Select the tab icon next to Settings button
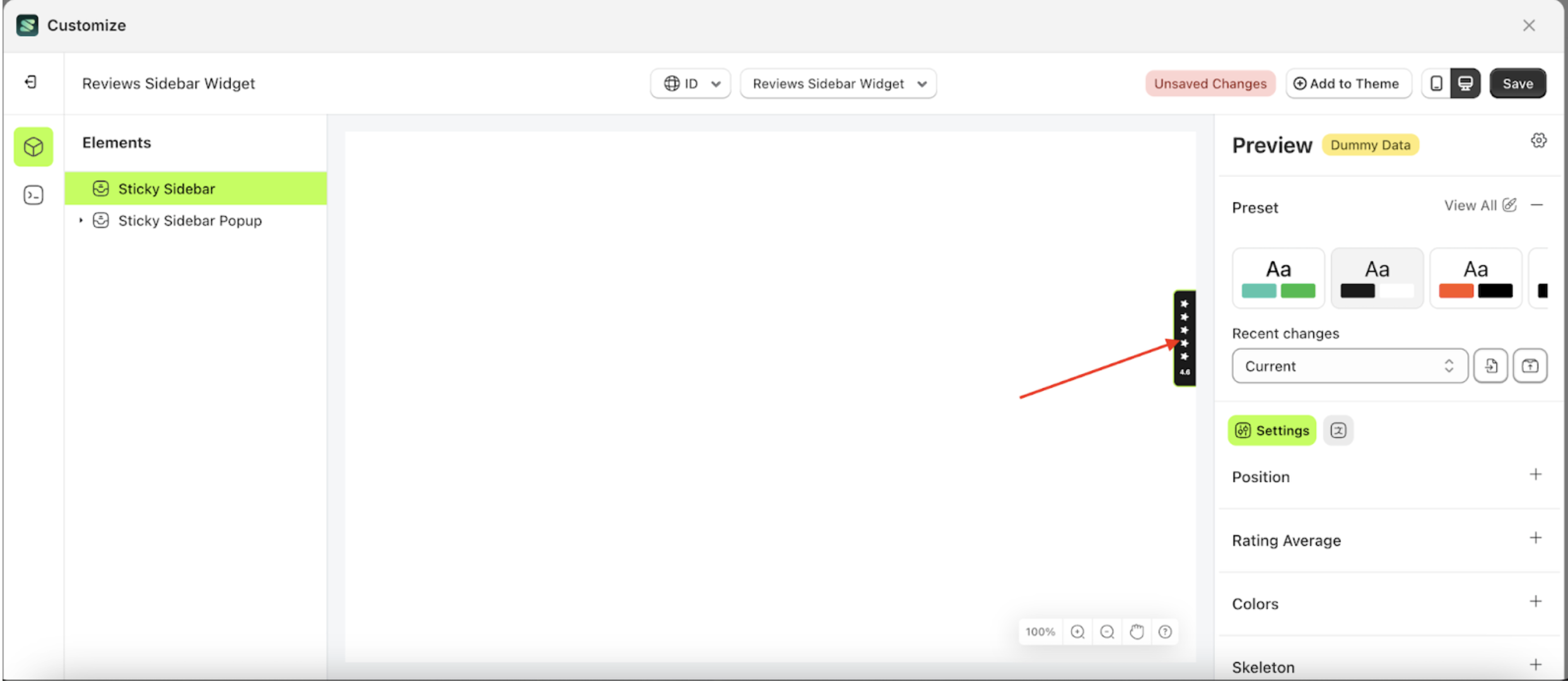The width and height of the screenshot is (1568, 681). pos(1338,430)
